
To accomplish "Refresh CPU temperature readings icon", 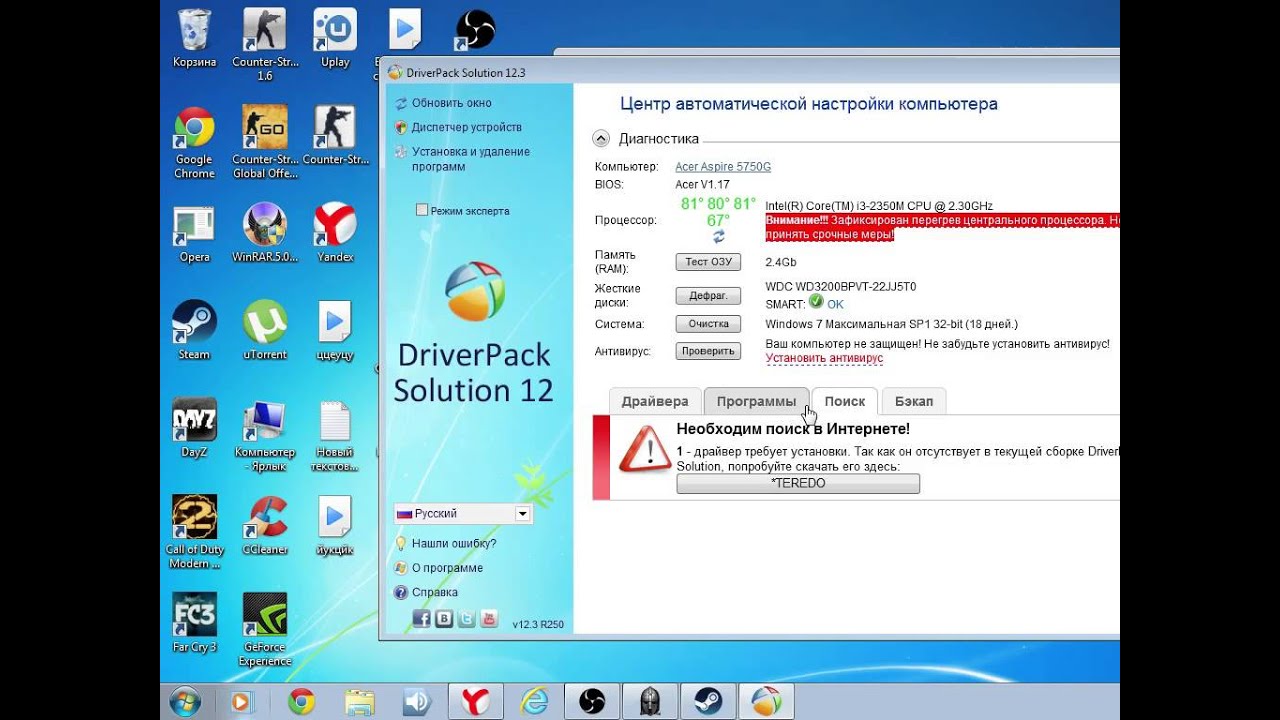I will coord(718,237).
